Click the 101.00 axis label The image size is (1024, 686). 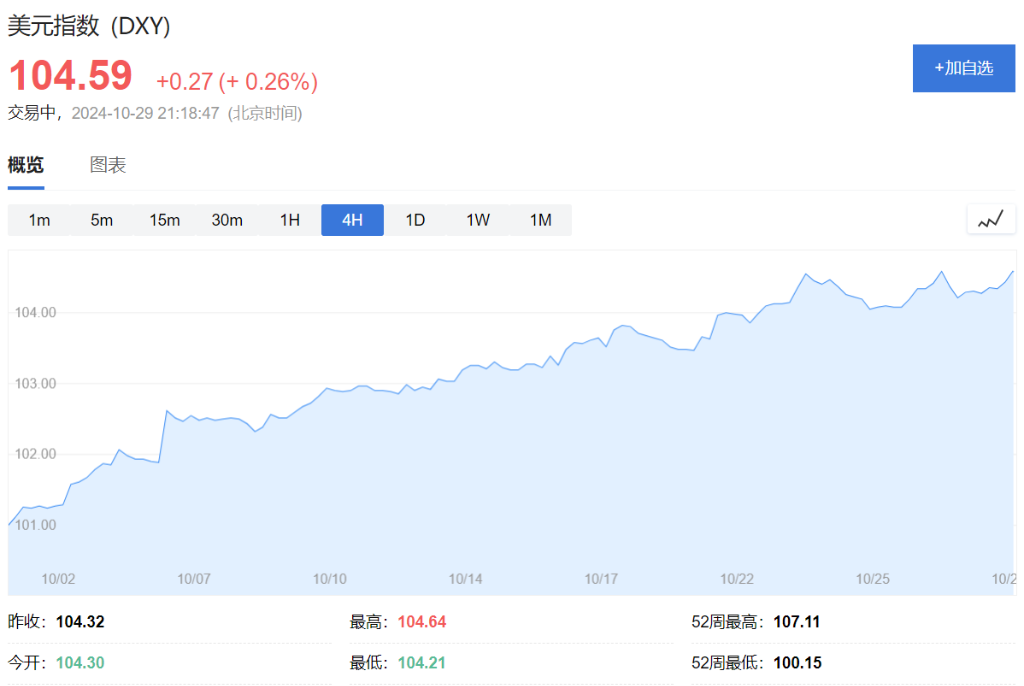[35, 525]
